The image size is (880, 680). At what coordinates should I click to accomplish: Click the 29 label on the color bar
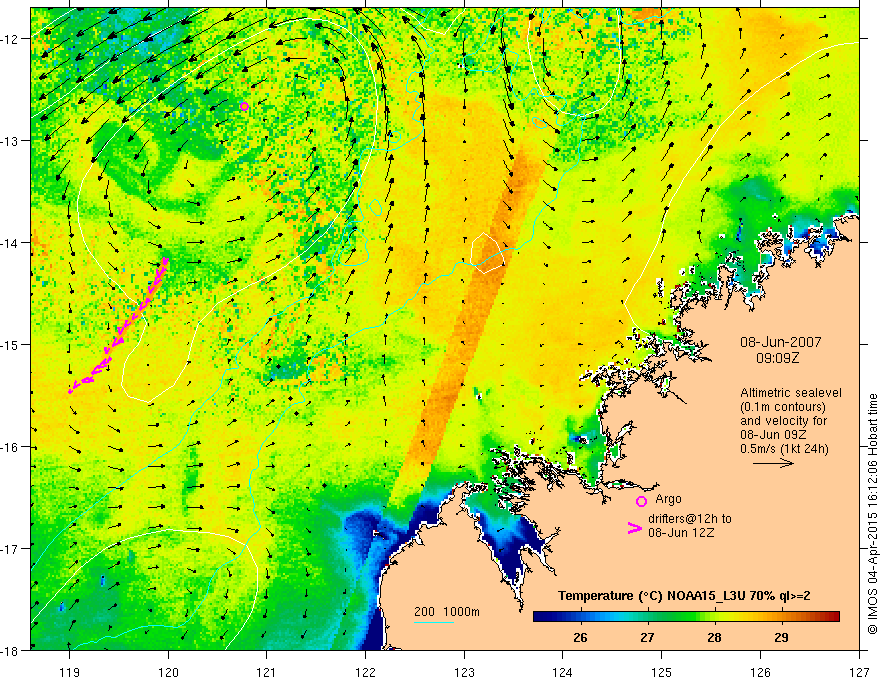coord(781,638)
